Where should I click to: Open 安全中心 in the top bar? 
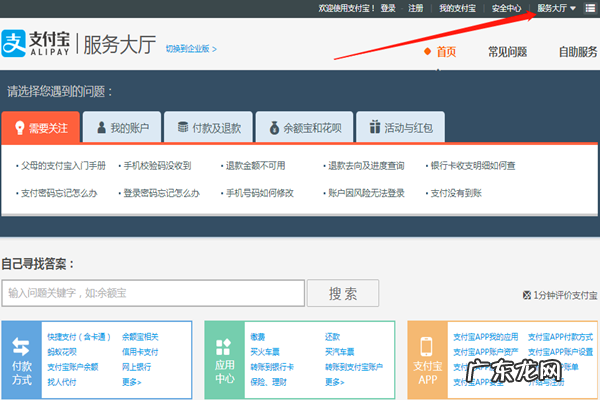(x=506, y=8)
